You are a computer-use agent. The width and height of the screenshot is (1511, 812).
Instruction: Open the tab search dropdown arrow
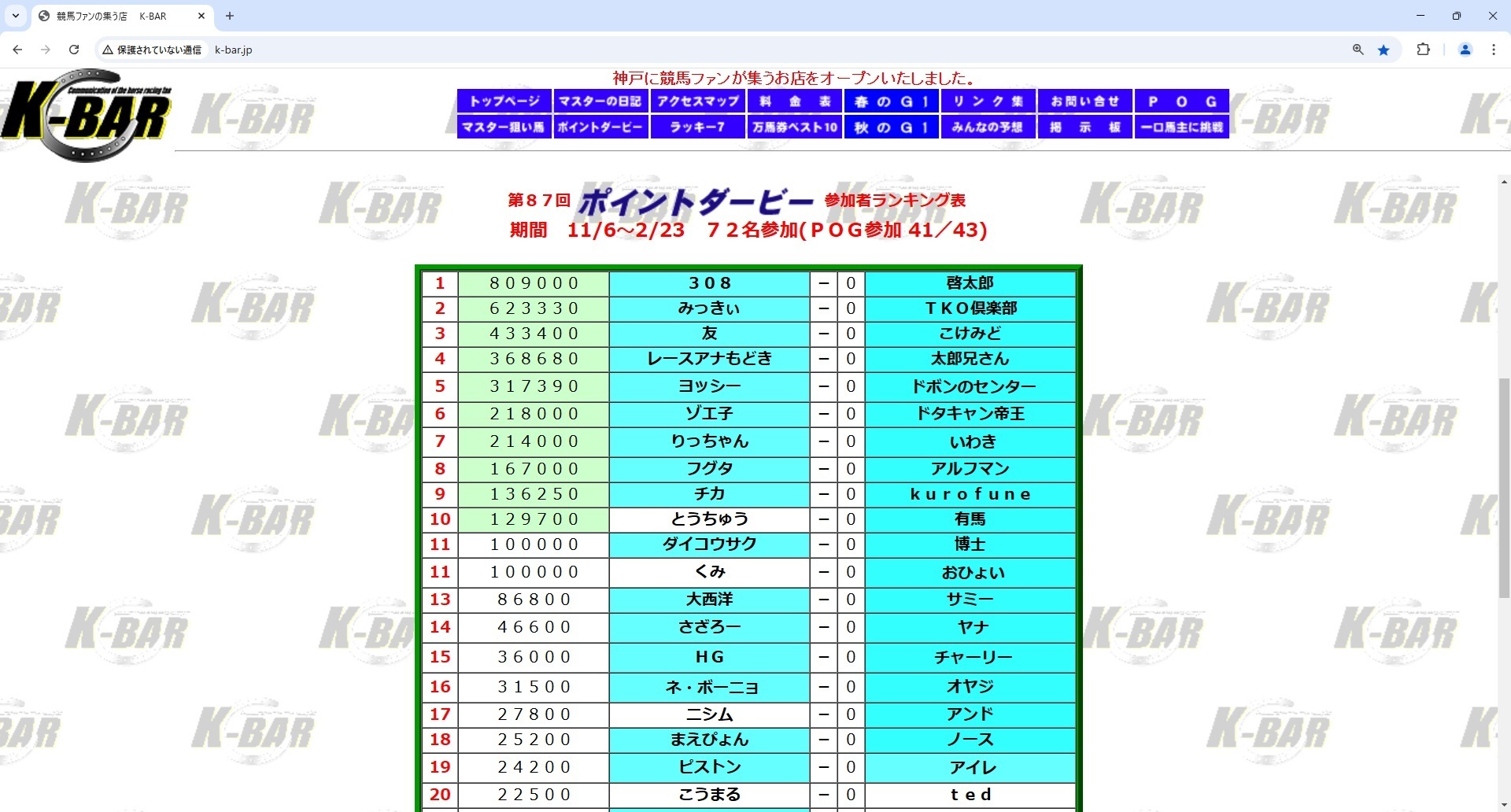click(15, 16)
